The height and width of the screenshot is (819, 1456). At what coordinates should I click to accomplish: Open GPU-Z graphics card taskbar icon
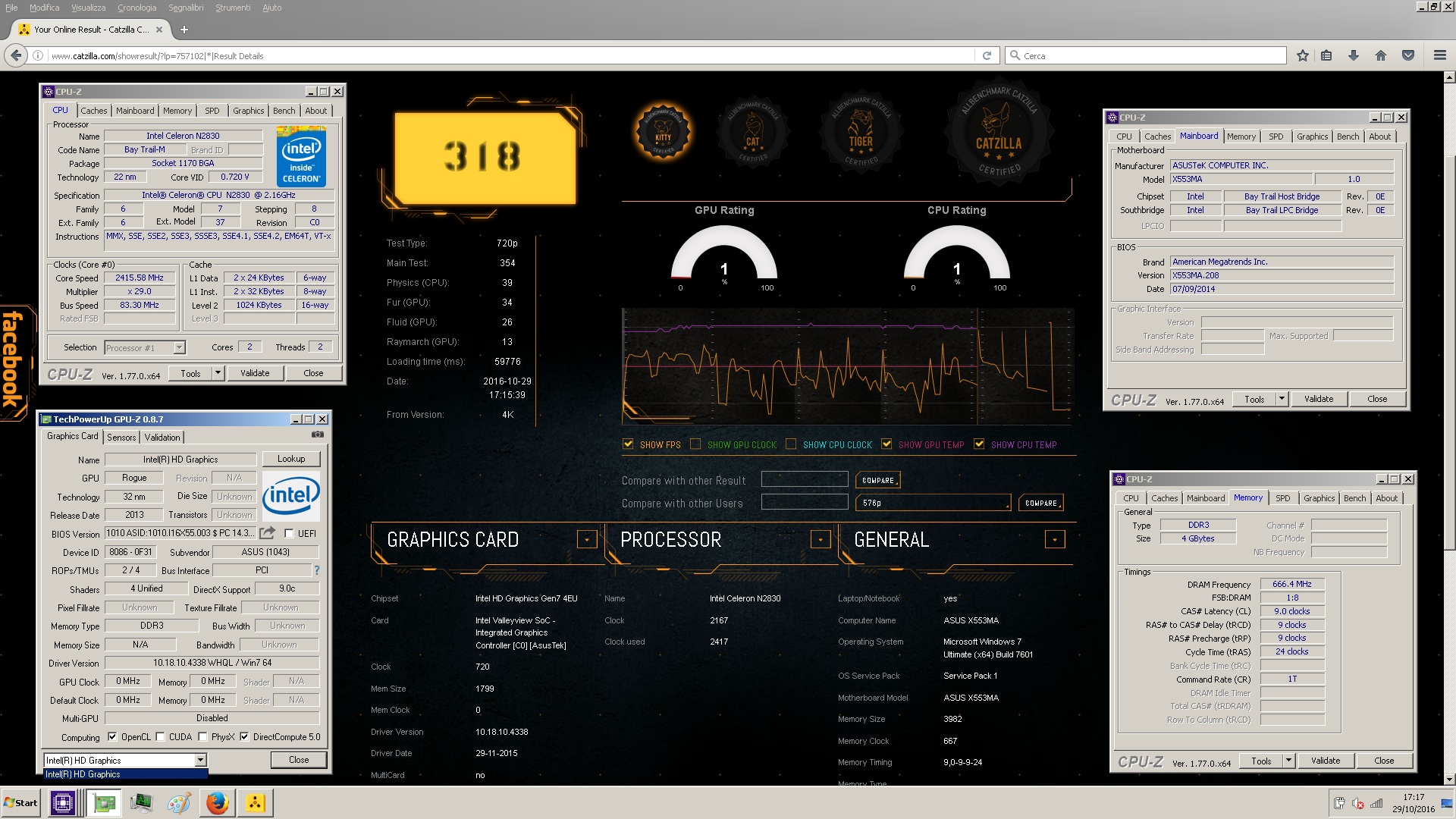(x=103, y=802)
